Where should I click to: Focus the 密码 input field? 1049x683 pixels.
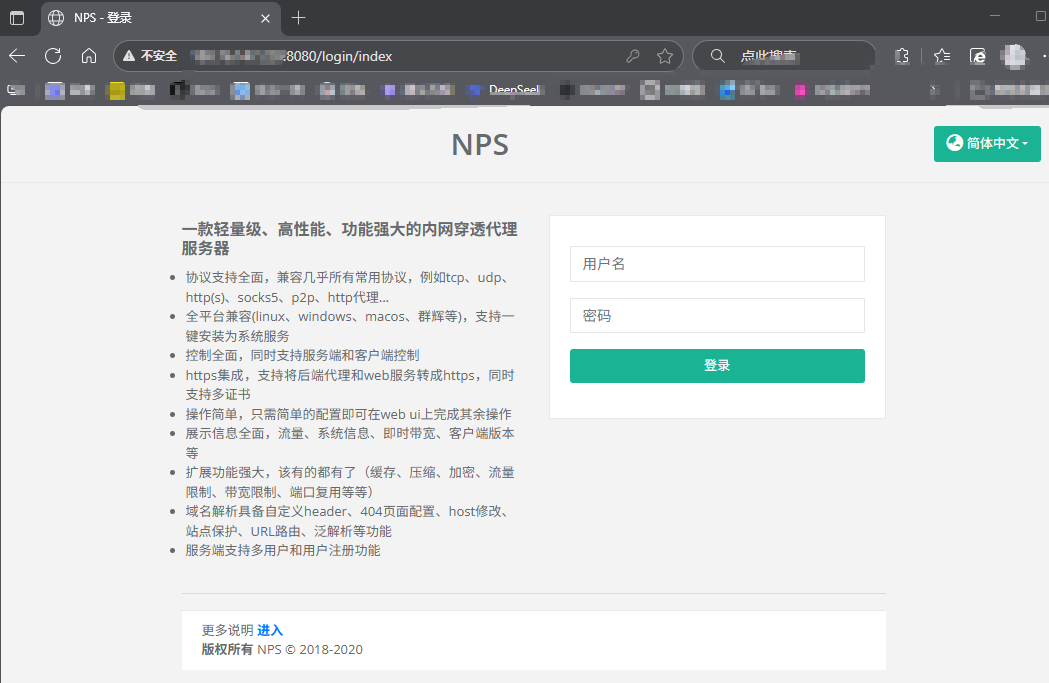click(717, 316)
